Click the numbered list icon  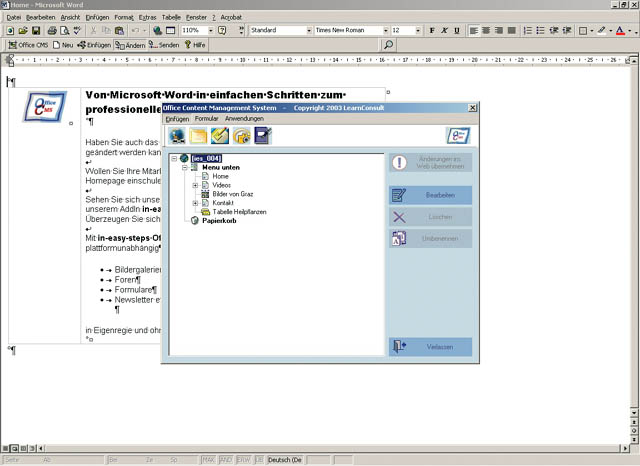[527, 31]
